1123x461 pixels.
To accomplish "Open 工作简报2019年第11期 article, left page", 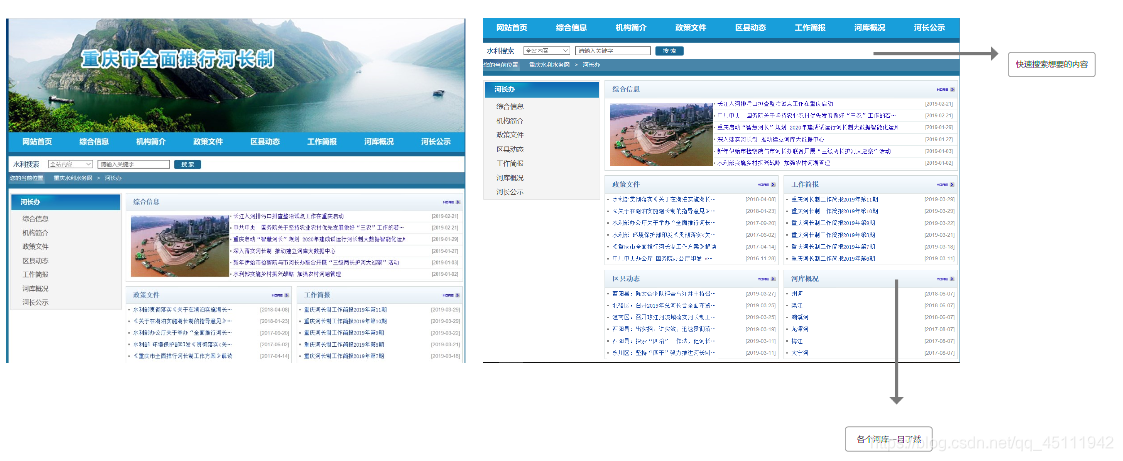I will click(x=346, y=310).
